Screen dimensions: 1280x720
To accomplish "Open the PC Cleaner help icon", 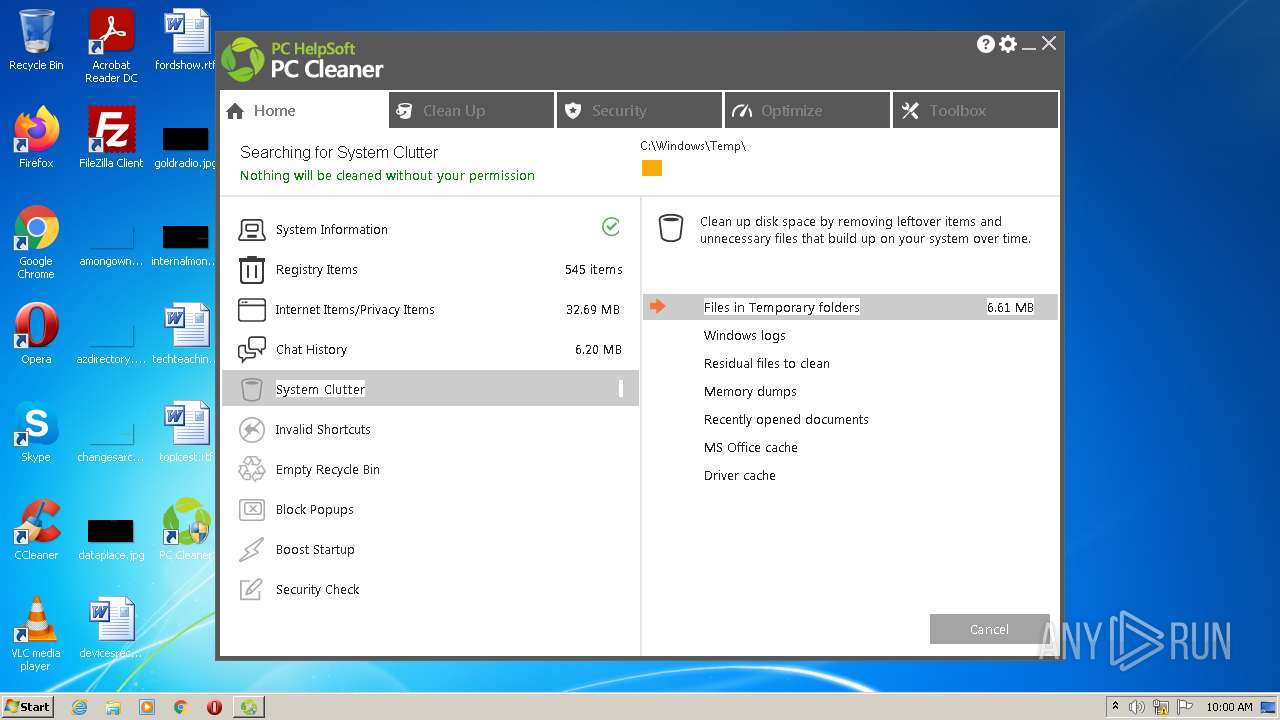I will point(985,44).
